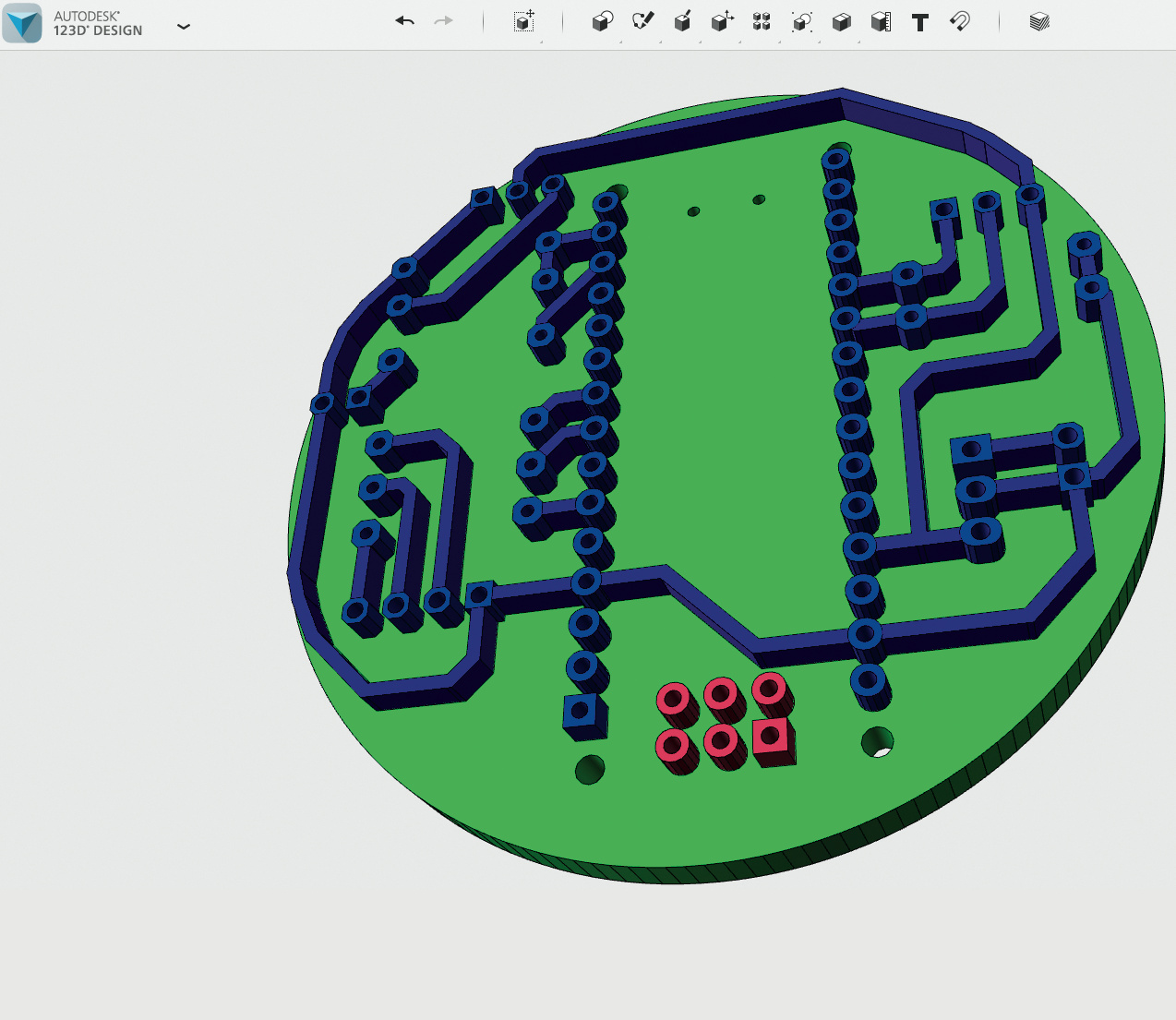
Task: Open the Combine tool menu
Action: tap(841, 22)
